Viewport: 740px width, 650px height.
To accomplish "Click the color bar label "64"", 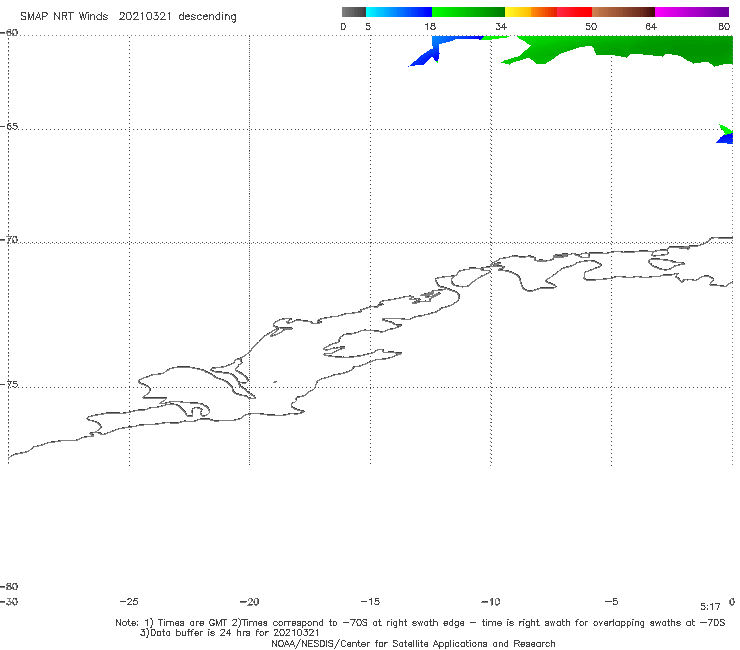I will (651, 27).
